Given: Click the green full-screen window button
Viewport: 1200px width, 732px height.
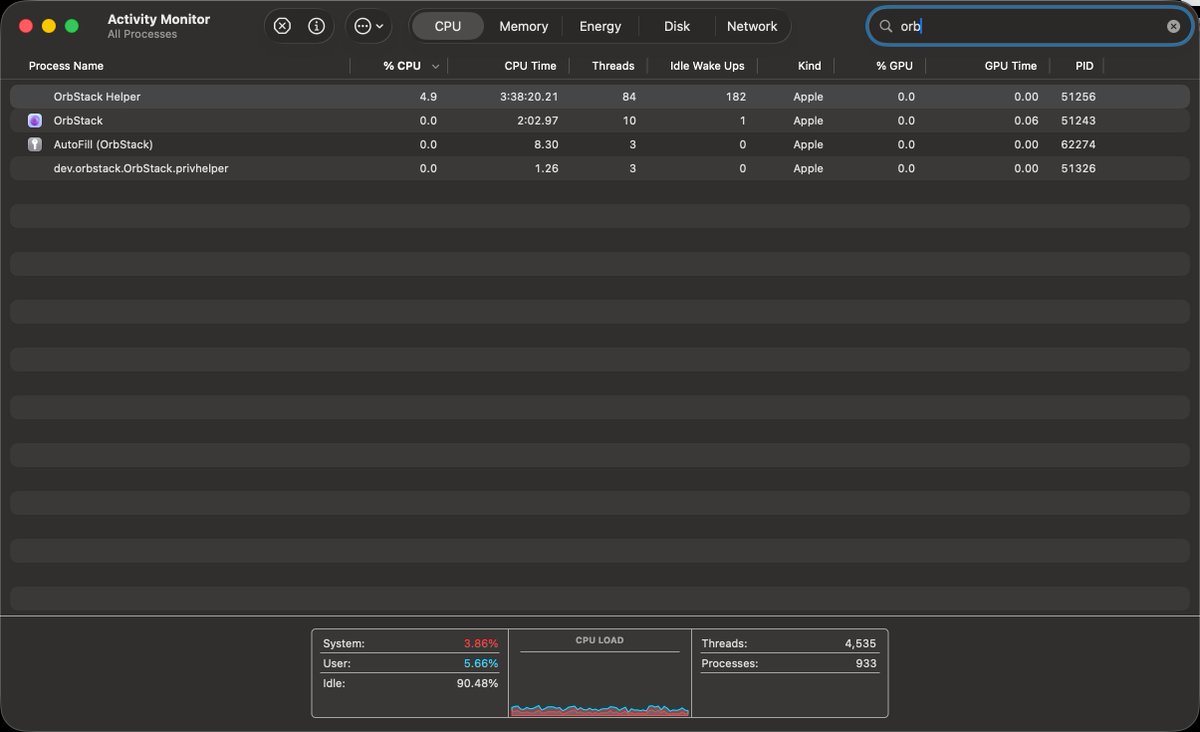Looking at the screenshot, I should tap(71, 26).
